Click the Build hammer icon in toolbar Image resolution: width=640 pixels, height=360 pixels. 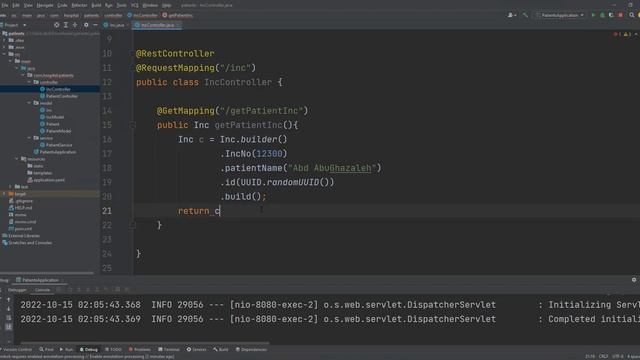pyautogui.click(x=525, y=15)
